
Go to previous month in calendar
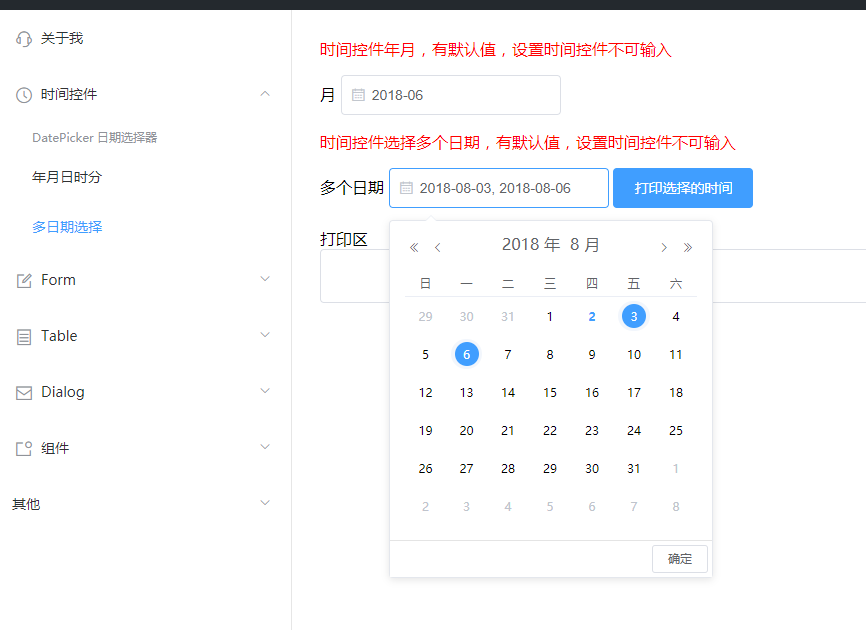437,247
